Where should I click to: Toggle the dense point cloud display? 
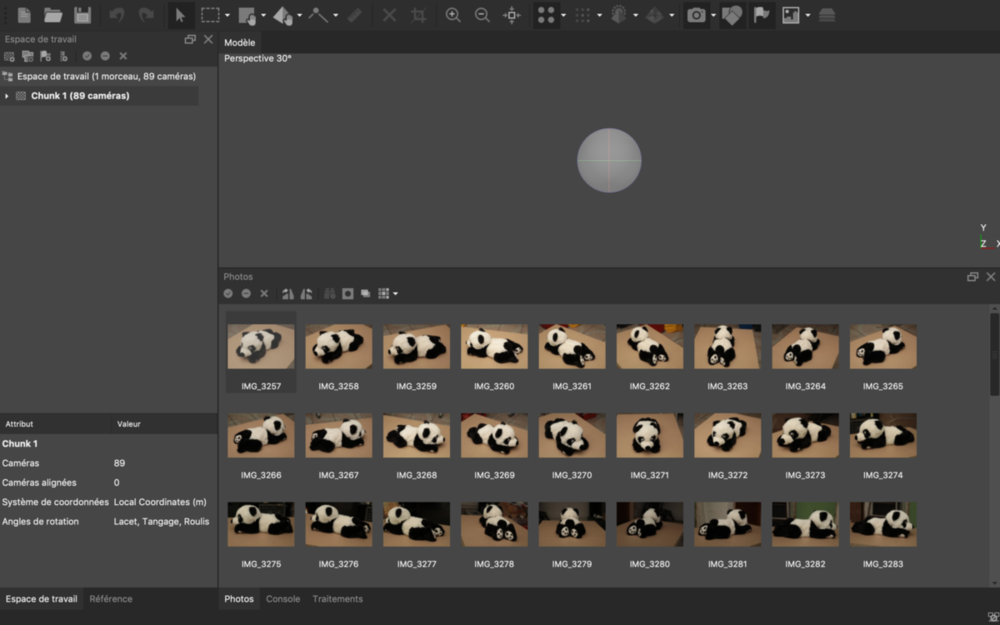582,15
